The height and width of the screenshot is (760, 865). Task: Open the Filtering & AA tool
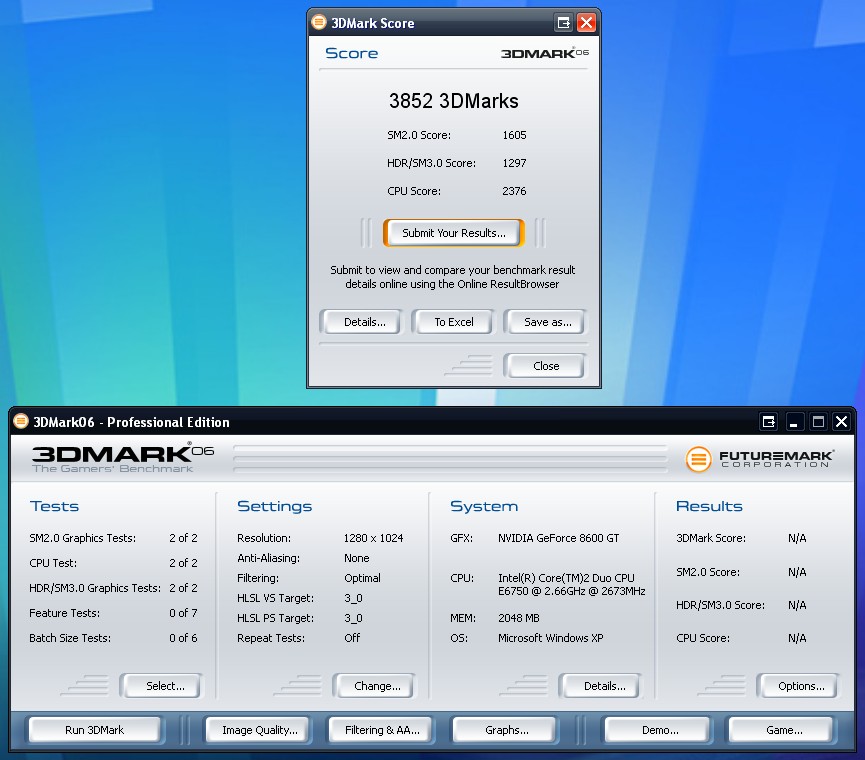[382, 730]
